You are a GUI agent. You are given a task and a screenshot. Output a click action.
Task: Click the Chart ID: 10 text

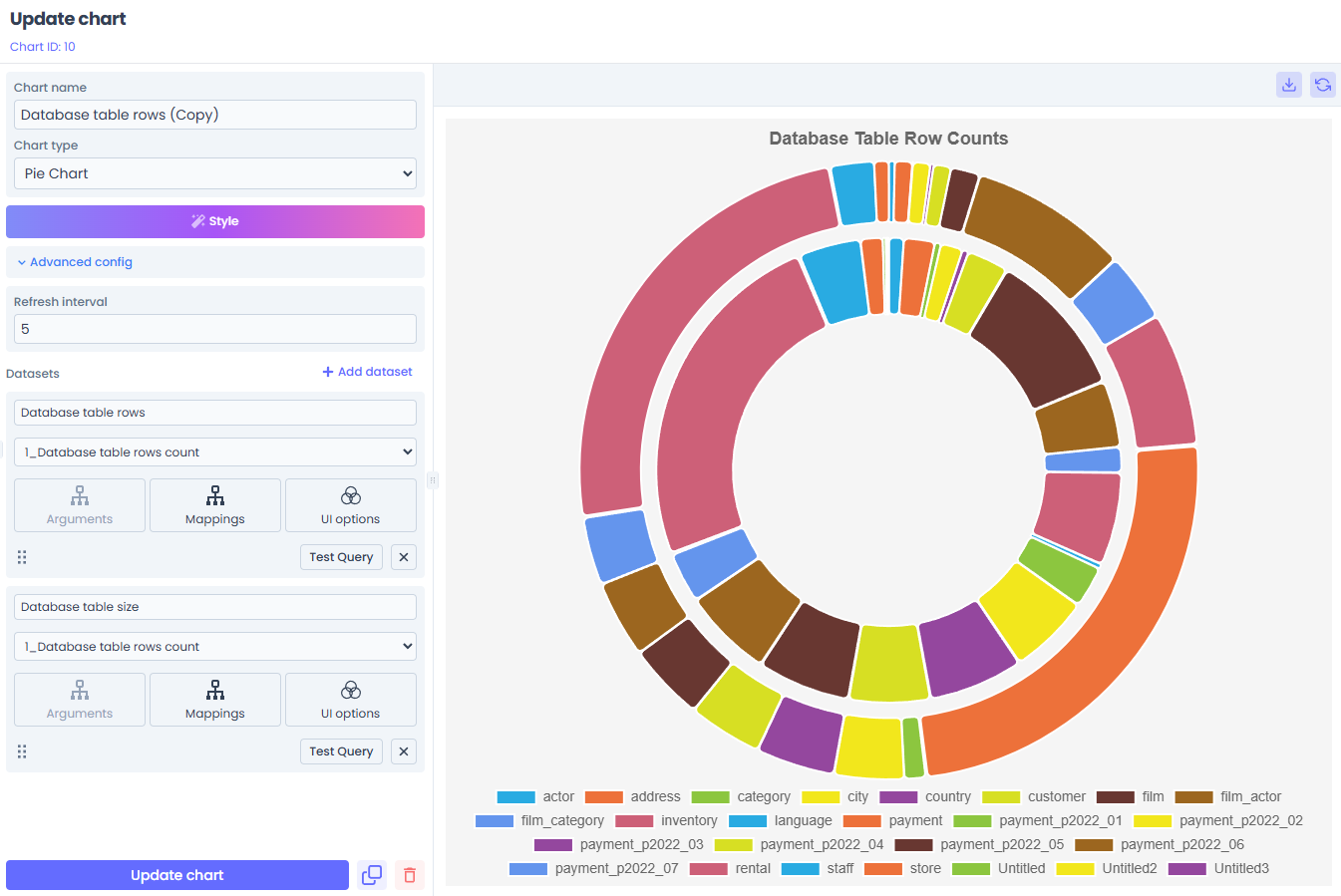pyautogui.click(x=43, y=47)
